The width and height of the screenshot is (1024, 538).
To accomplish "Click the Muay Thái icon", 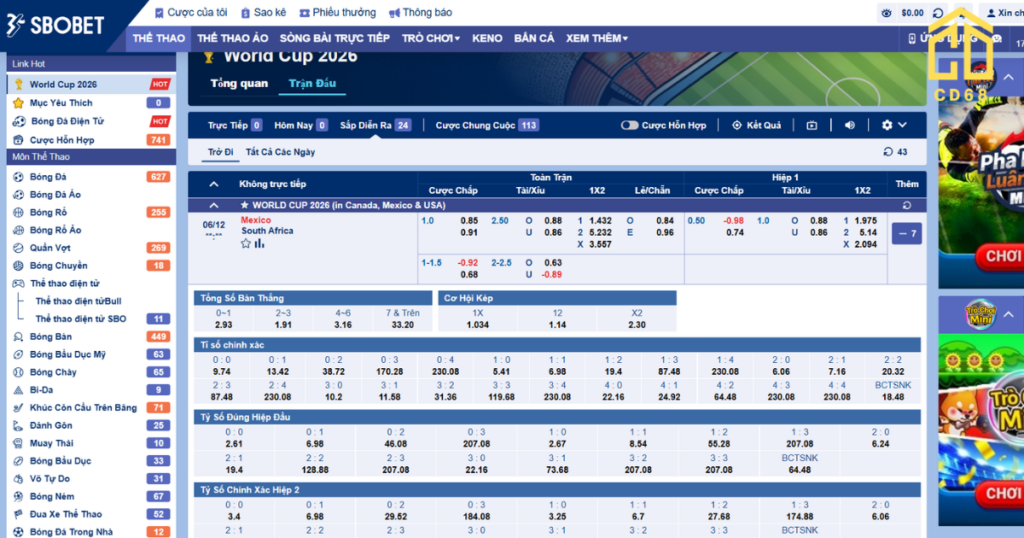I will (18, 443).
